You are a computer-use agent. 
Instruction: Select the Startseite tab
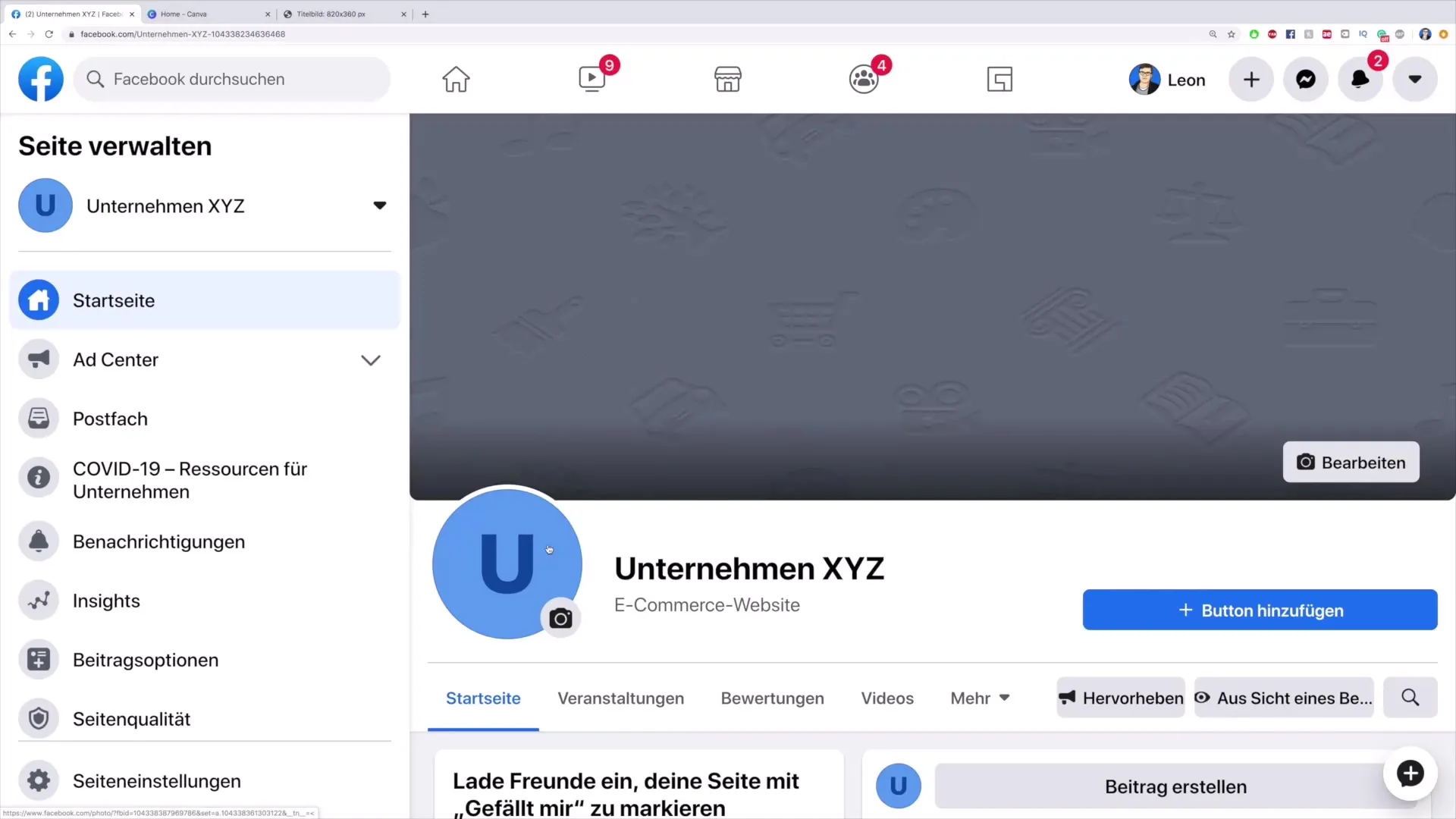484,697
